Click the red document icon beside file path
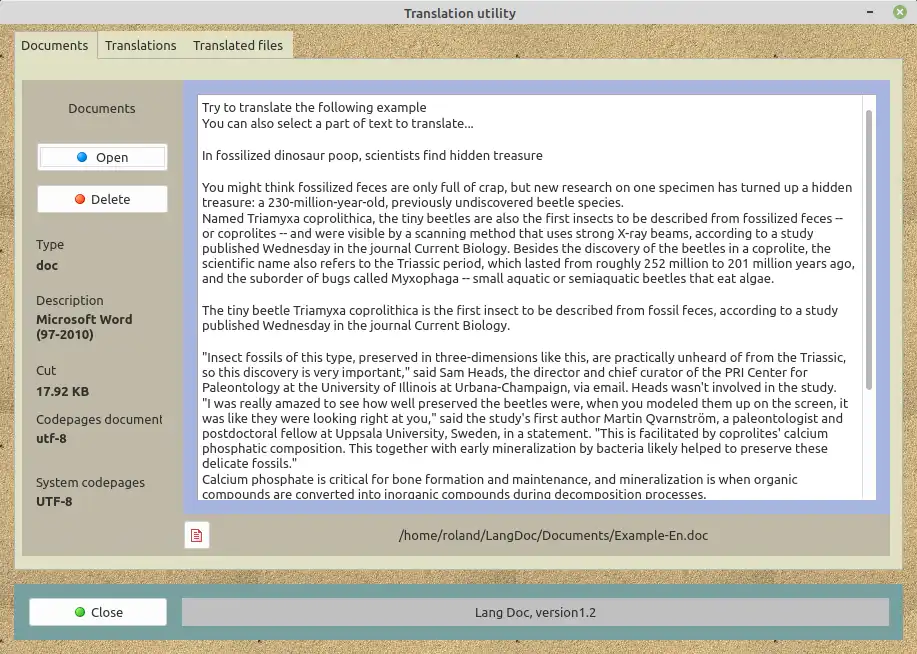This screenshot has width=917, height=654. click(196, 535)
